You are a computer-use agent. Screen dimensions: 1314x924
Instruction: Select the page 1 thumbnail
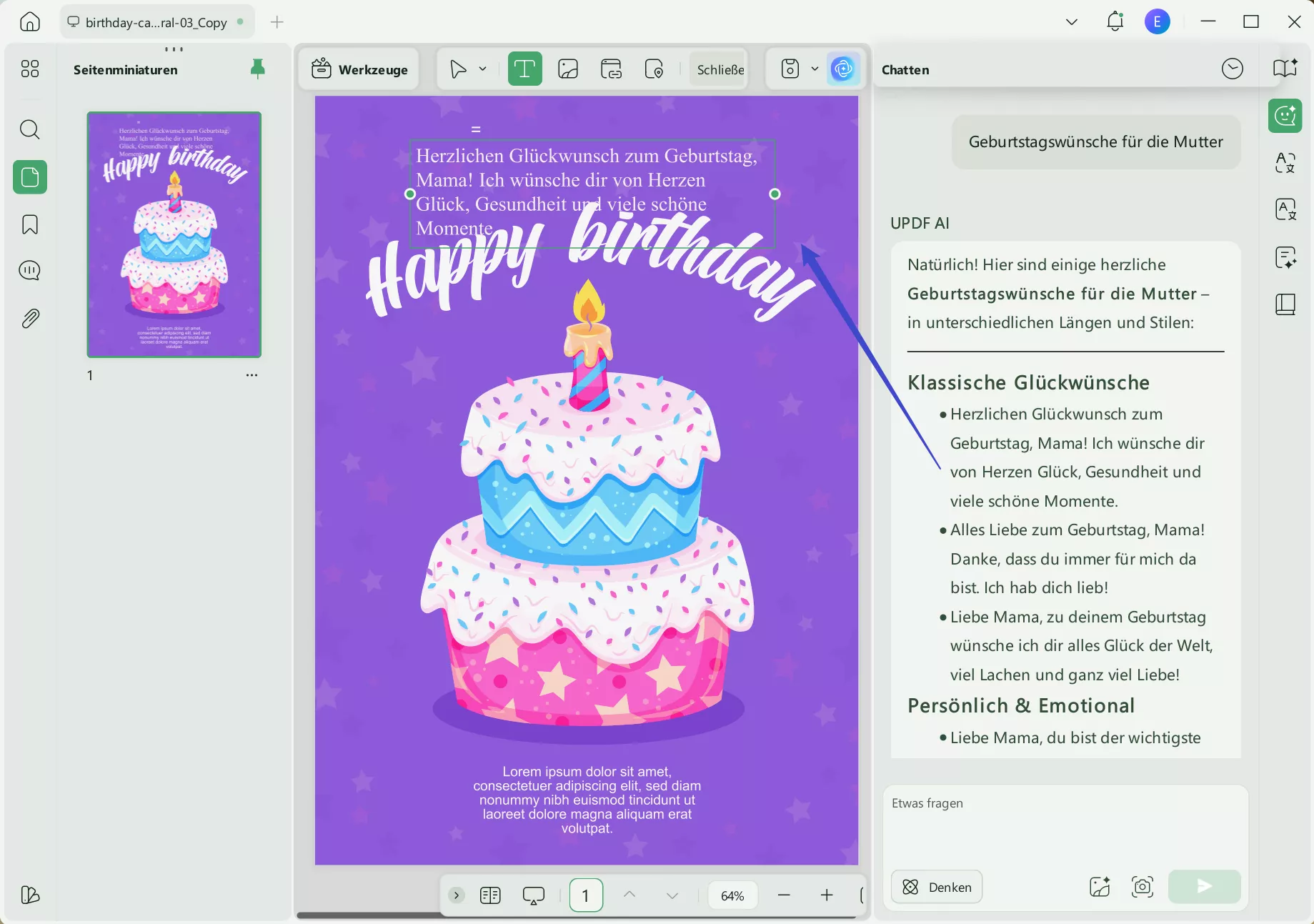(x=174, y=234)
